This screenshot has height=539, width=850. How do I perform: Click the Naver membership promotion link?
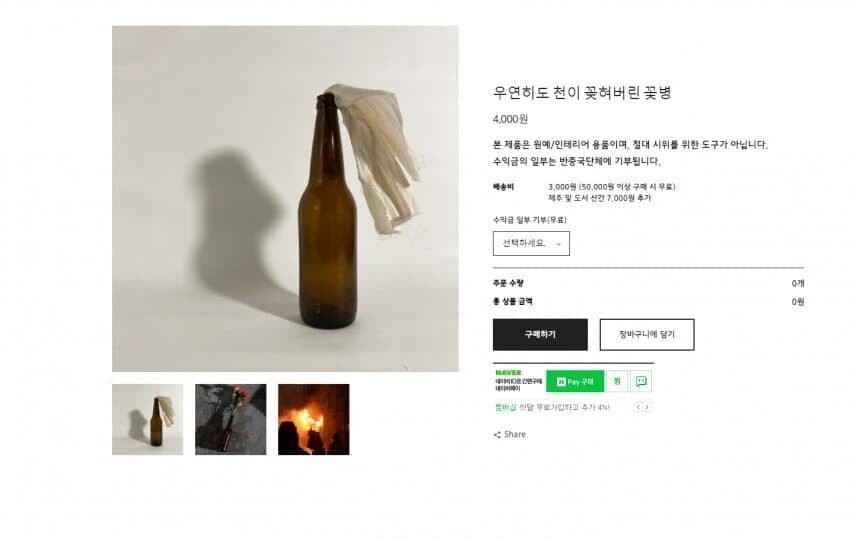point(552,407)
